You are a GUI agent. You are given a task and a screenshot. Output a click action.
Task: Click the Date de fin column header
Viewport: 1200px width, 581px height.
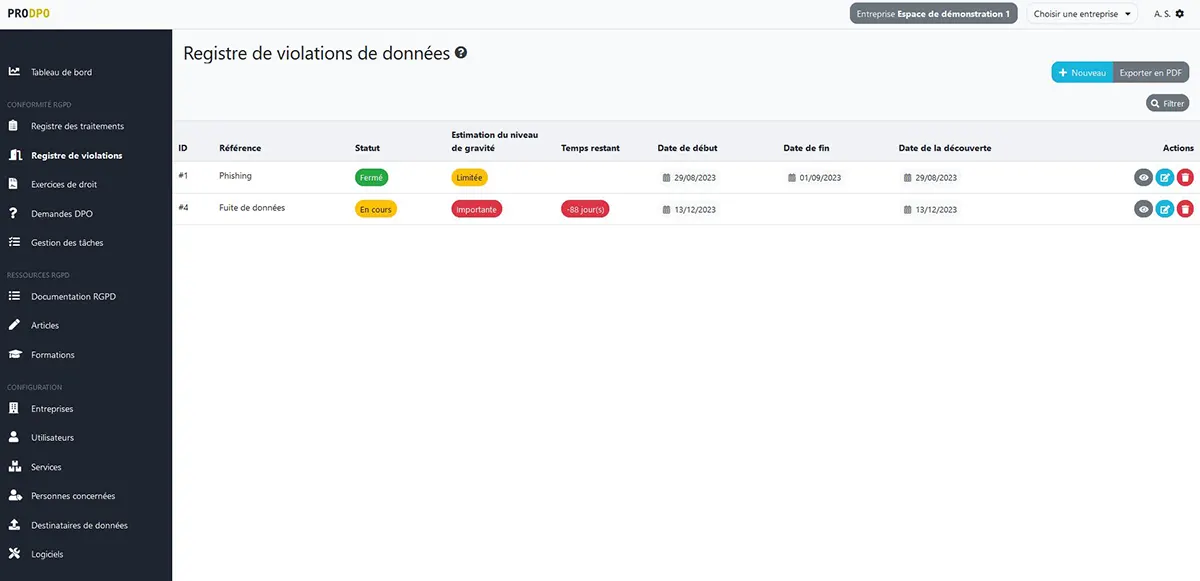click(x=806, y=148)
